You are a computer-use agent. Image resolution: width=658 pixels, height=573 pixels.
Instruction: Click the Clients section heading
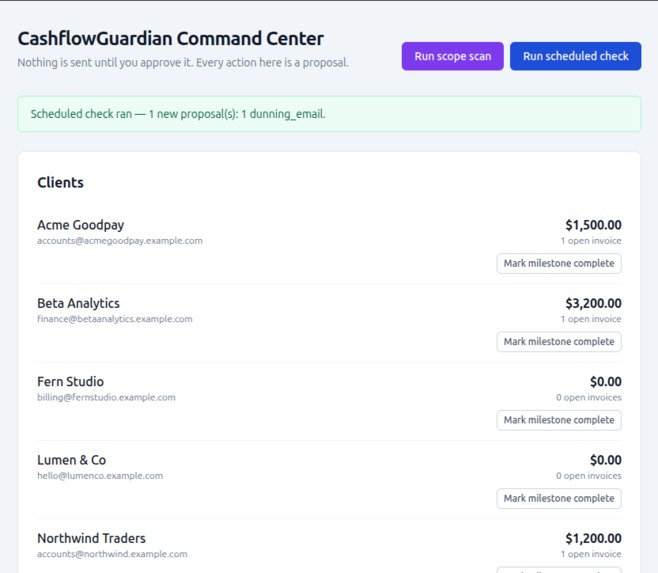click(x=60, y=183)
